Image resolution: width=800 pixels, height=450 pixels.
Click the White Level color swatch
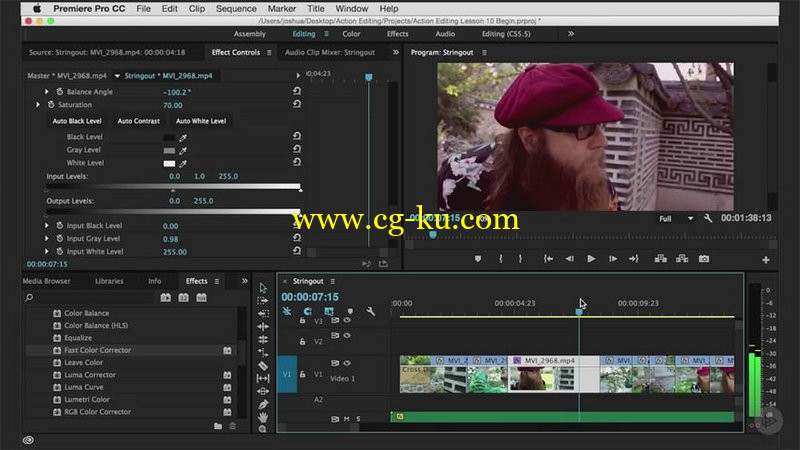pyautogui.click(x=169, y=163)
